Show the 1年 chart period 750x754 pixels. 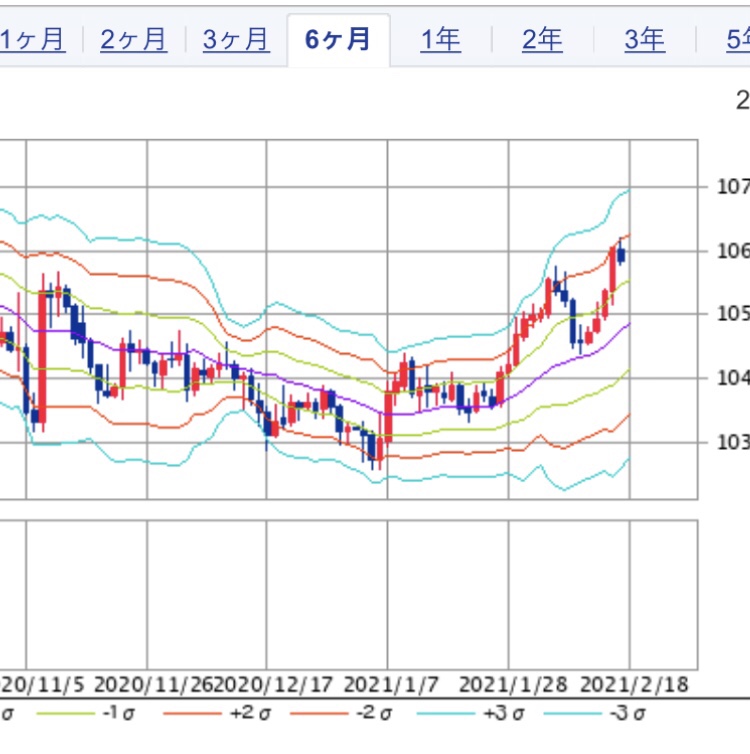click(440, 40)
